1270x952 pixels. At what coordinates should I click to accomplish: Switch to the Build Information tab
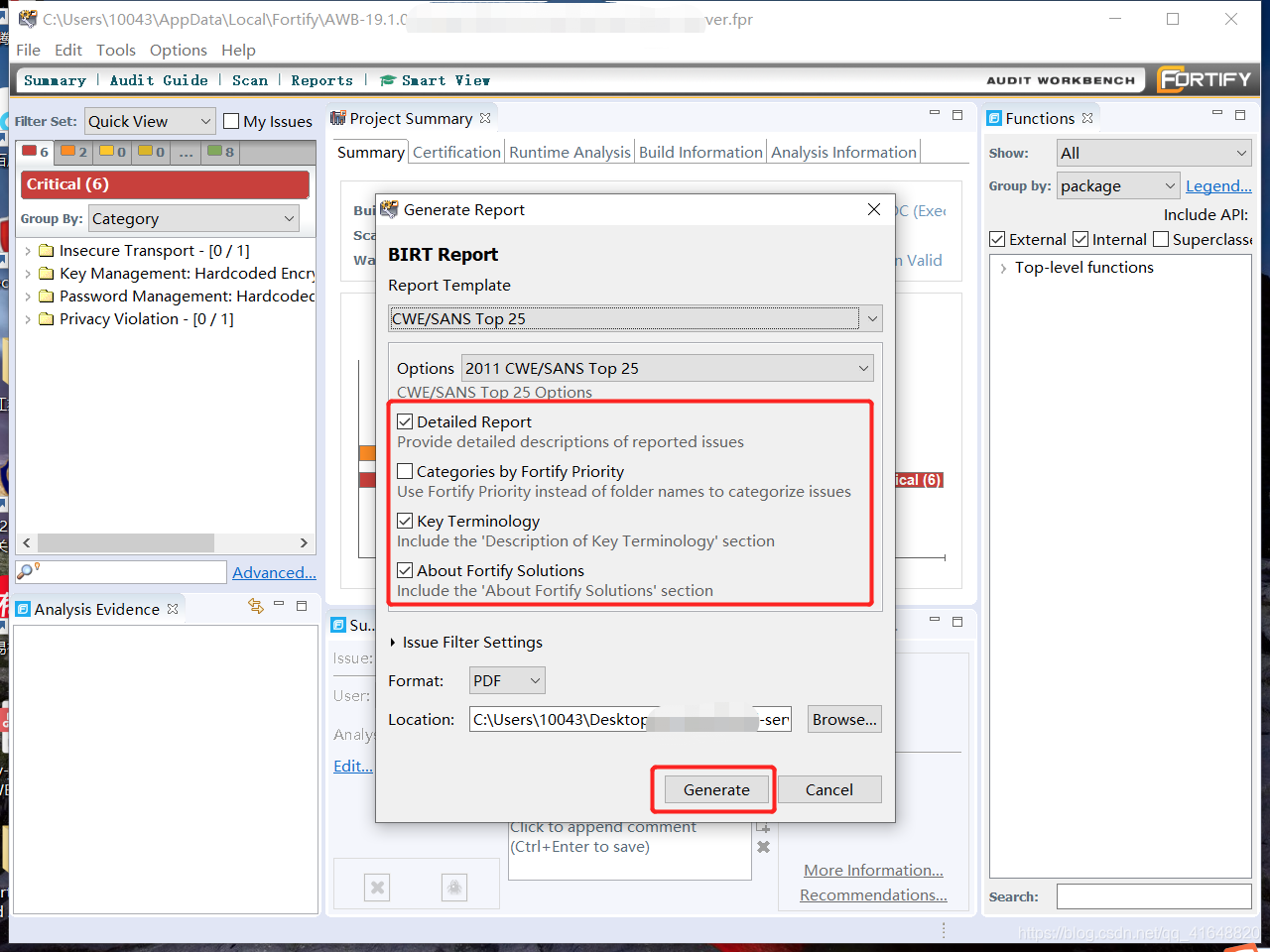click(700, 152)
